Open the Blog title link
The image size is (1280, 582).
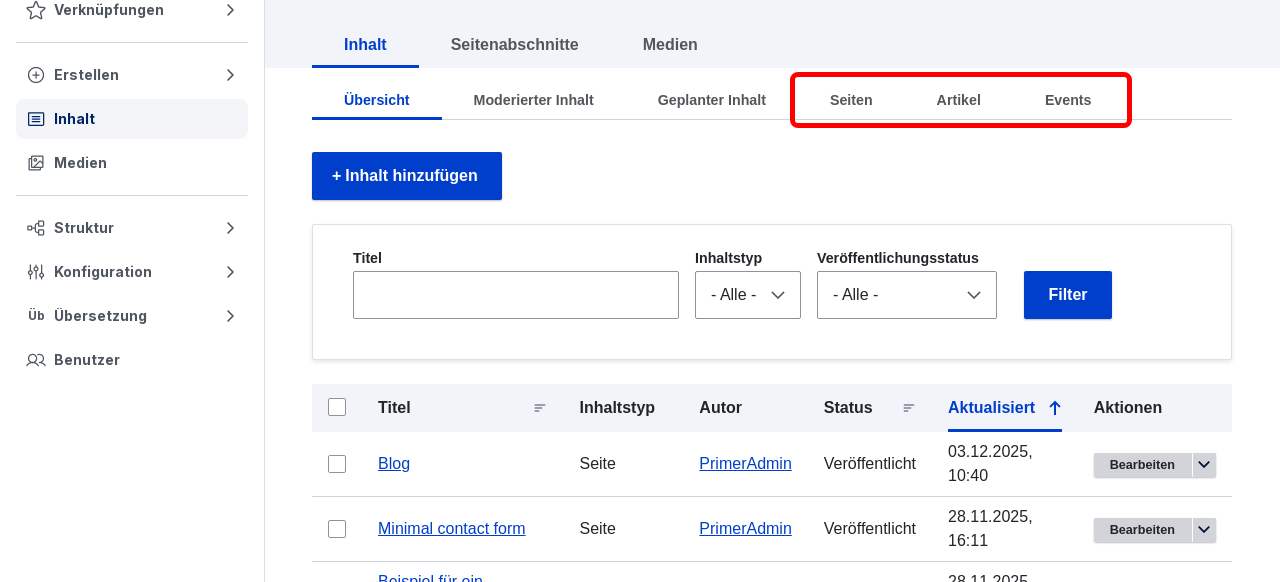tap(394, 464)
